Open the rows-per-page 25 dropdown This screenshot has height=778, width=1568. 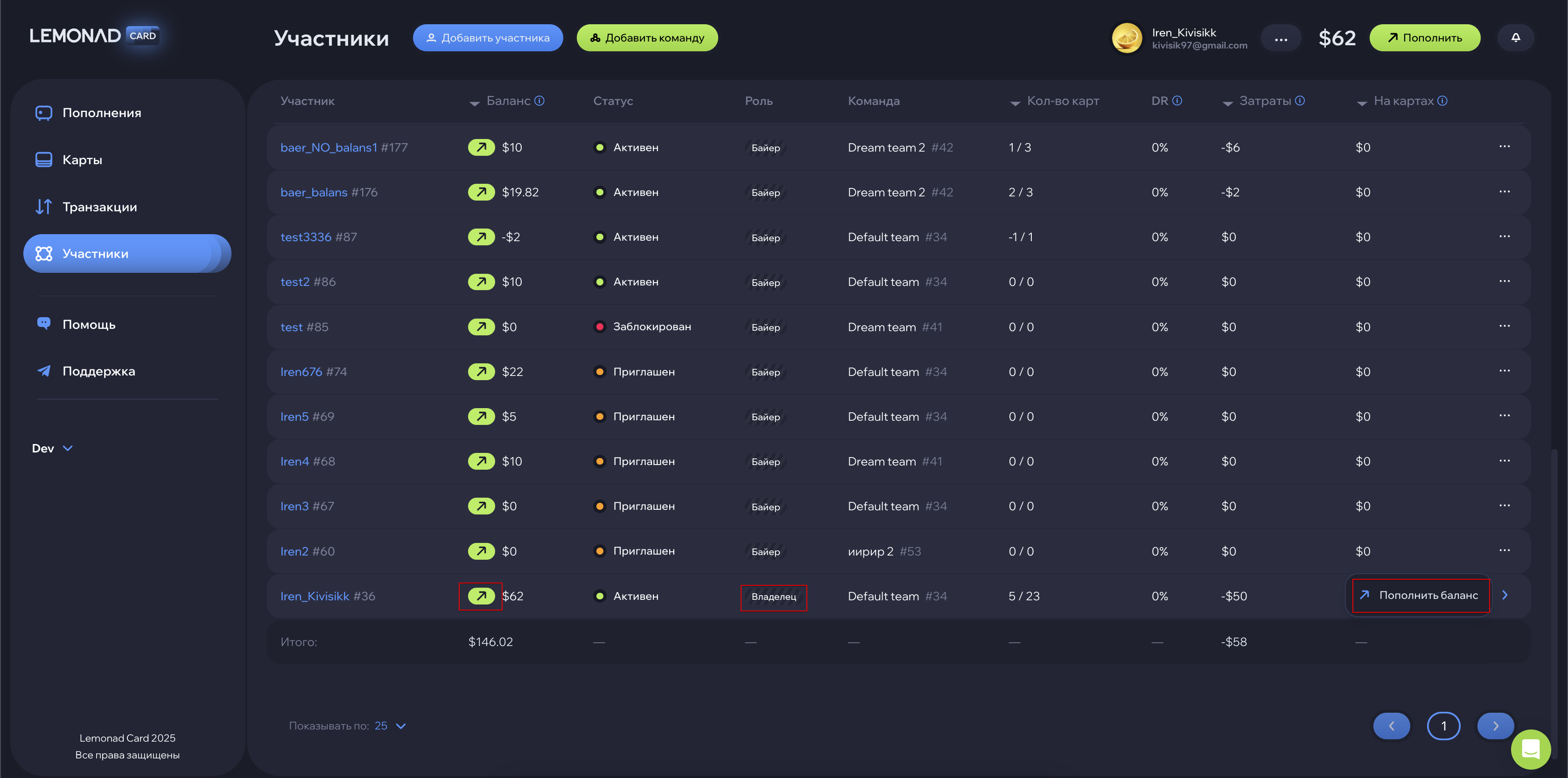pos(390,726)
